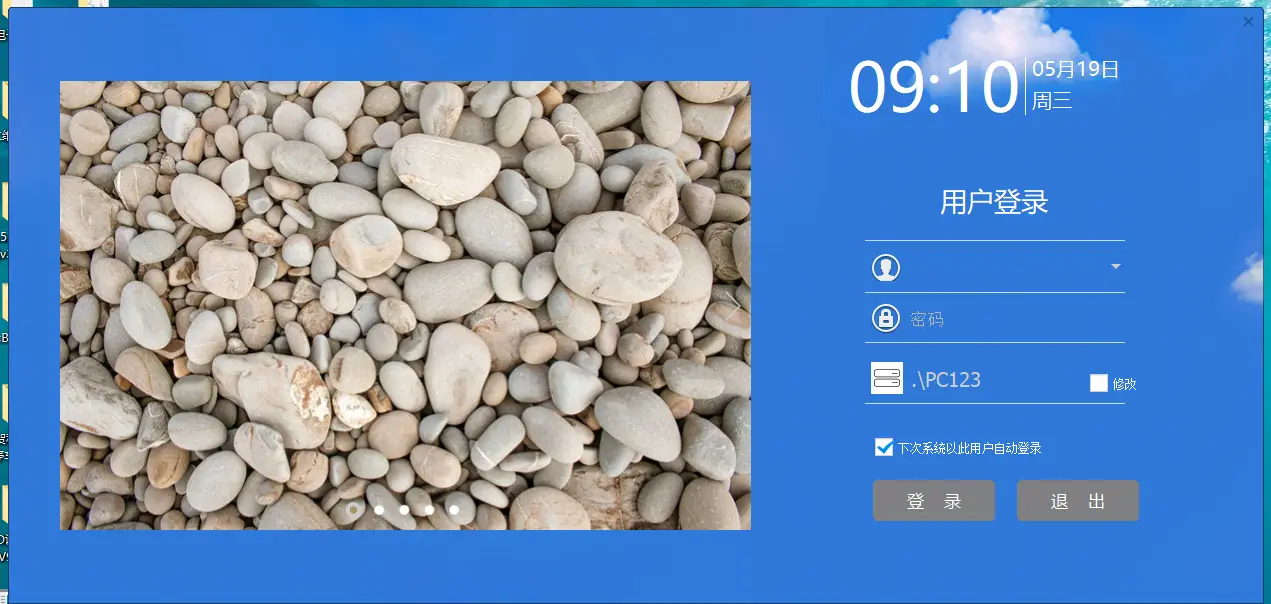Click the 09:10 clock display
The image size is (1271, 604).
(933, 88)
